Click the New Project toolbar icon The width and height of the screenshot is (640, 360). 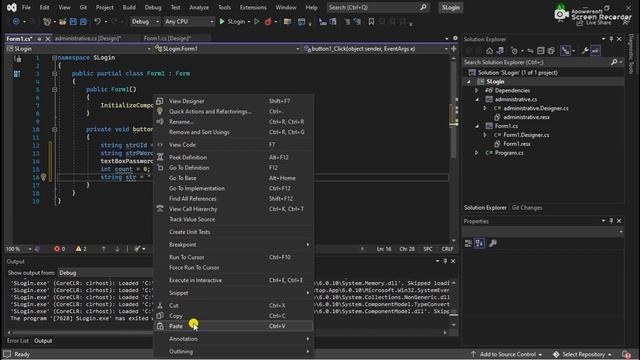coord(47,22)
